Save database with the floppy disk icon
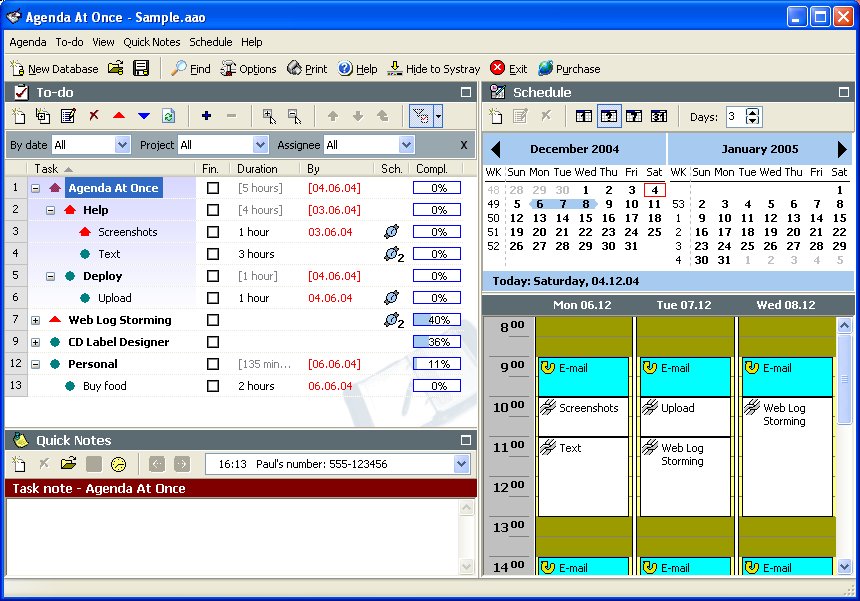 tap(141, 68)
